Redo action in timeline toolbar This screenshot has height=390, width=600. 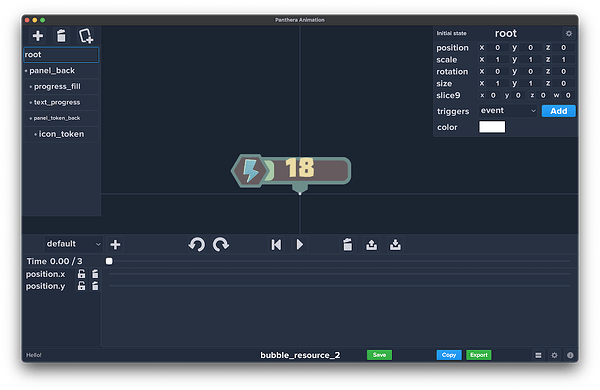(221, 245)
